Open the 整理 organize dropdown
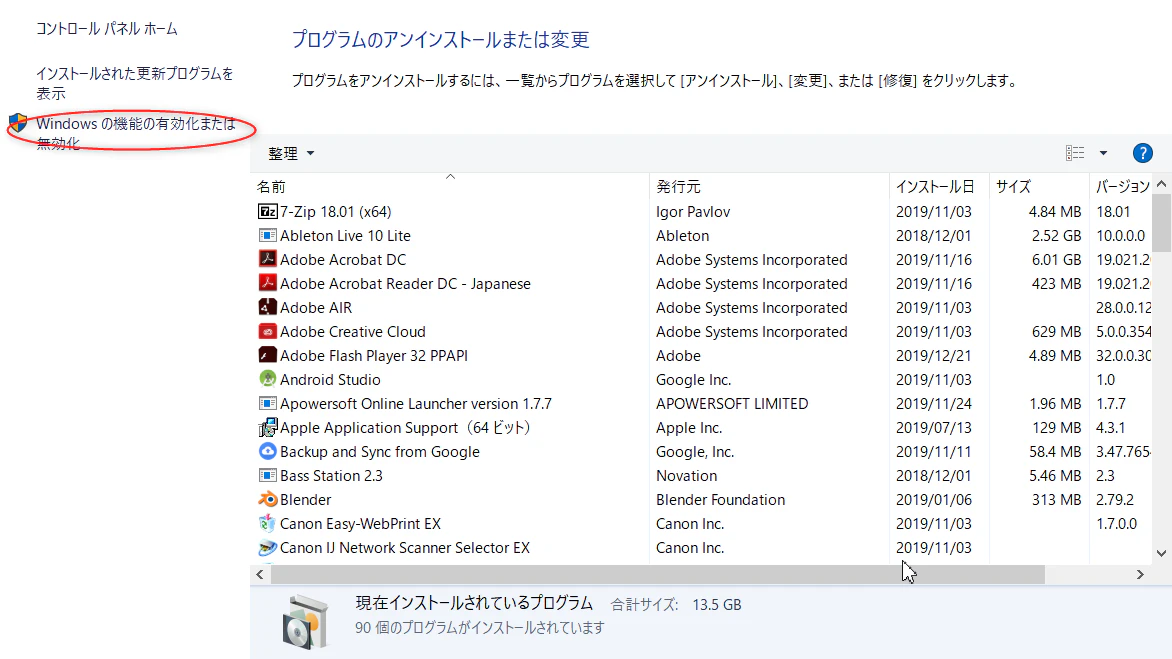Viewport: 1172px width, 659px height. pyautogui.click(x=291, y=153)
